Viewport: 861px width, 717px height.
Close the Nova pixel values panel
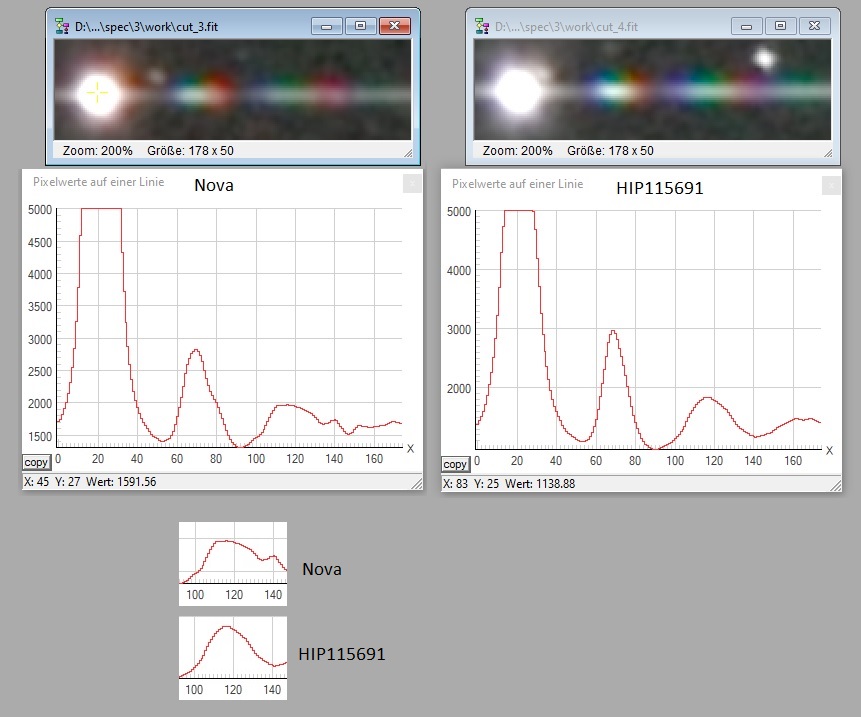[412, 183]
